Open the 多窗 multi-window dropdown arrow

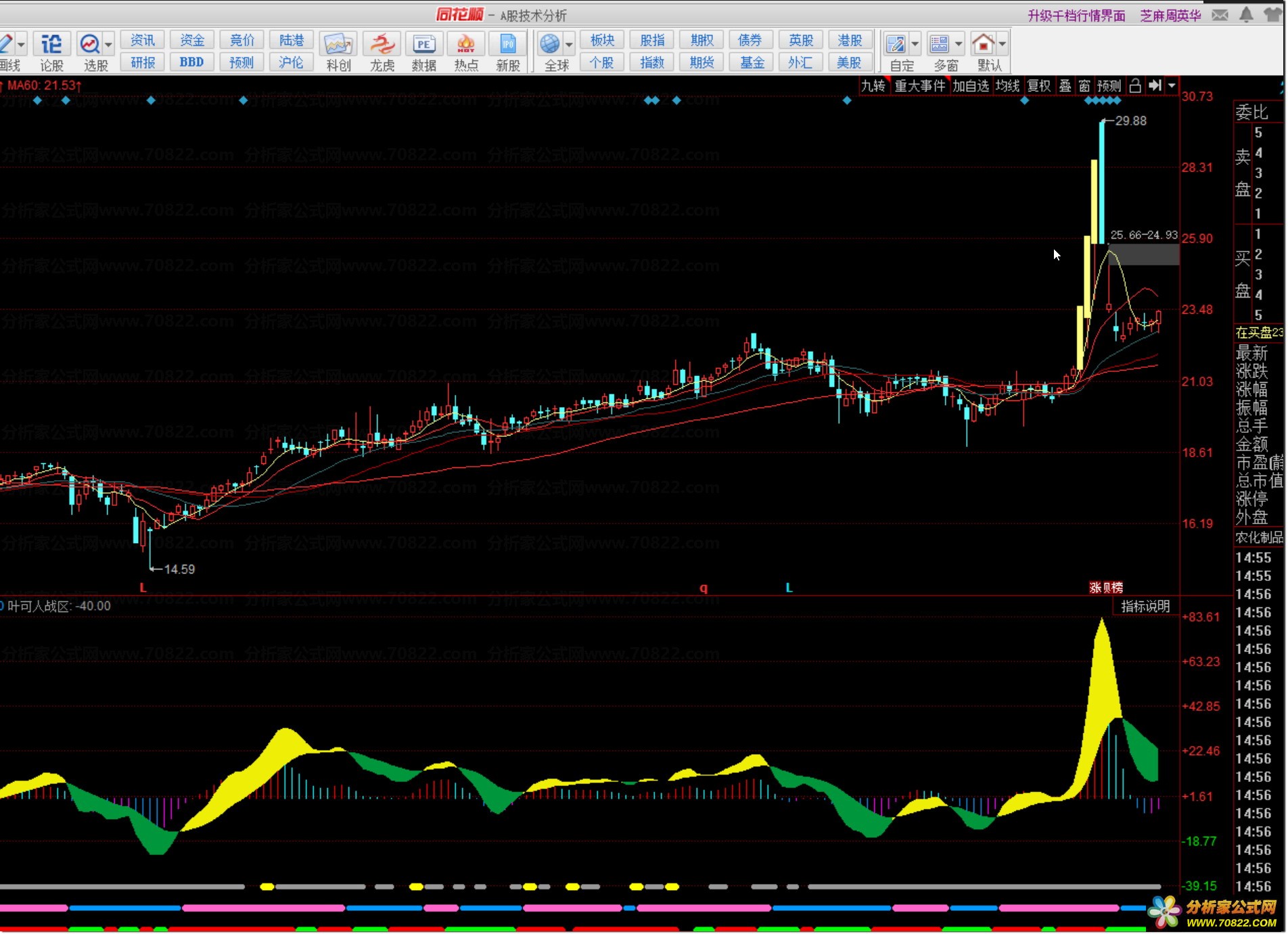click(959, 45)
